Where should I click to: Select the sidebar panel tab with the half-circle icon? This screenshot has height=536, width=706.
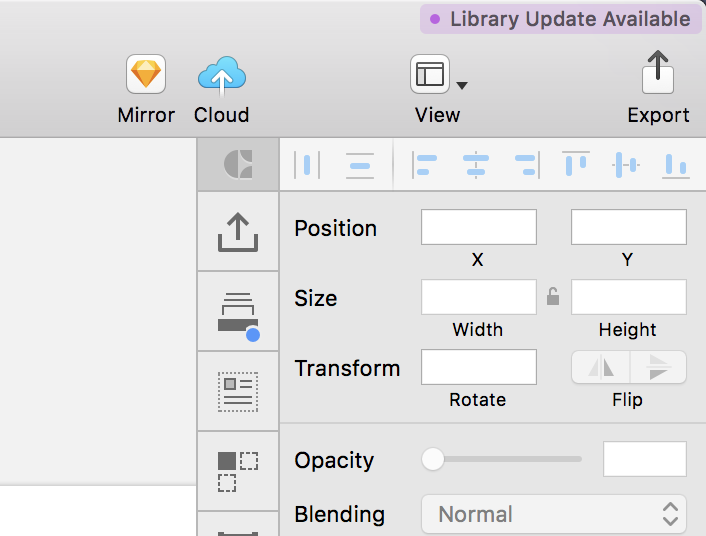click(x=238, y=164)
